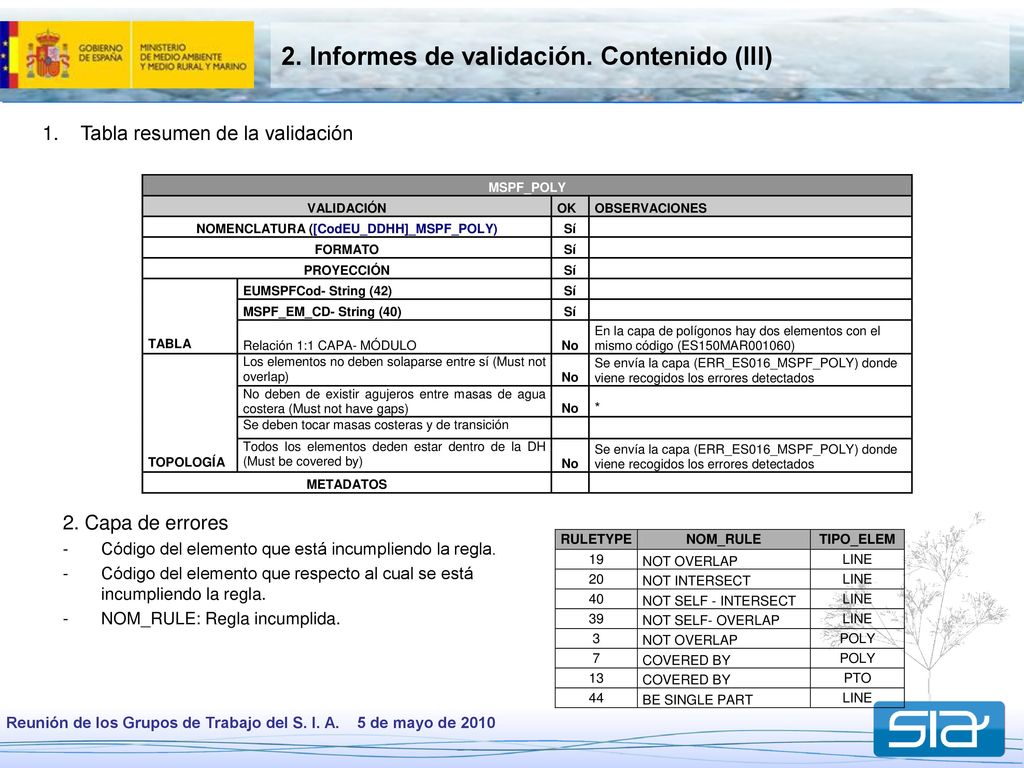Click the TOPOLOGÍA group label
This screenshot has height=768, width=1024.
click(x=187, y=462)
